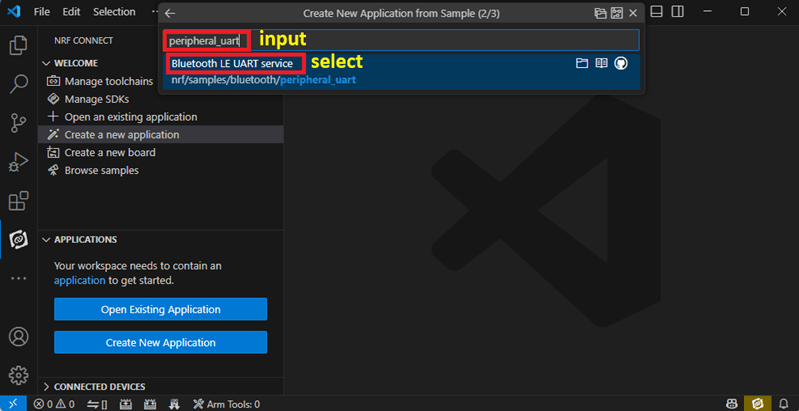The height and width of the screenshot is (411, 799).
Task: Click the peripheral_uart search input field
Action: pyautogui.click(x=400, y=40)
